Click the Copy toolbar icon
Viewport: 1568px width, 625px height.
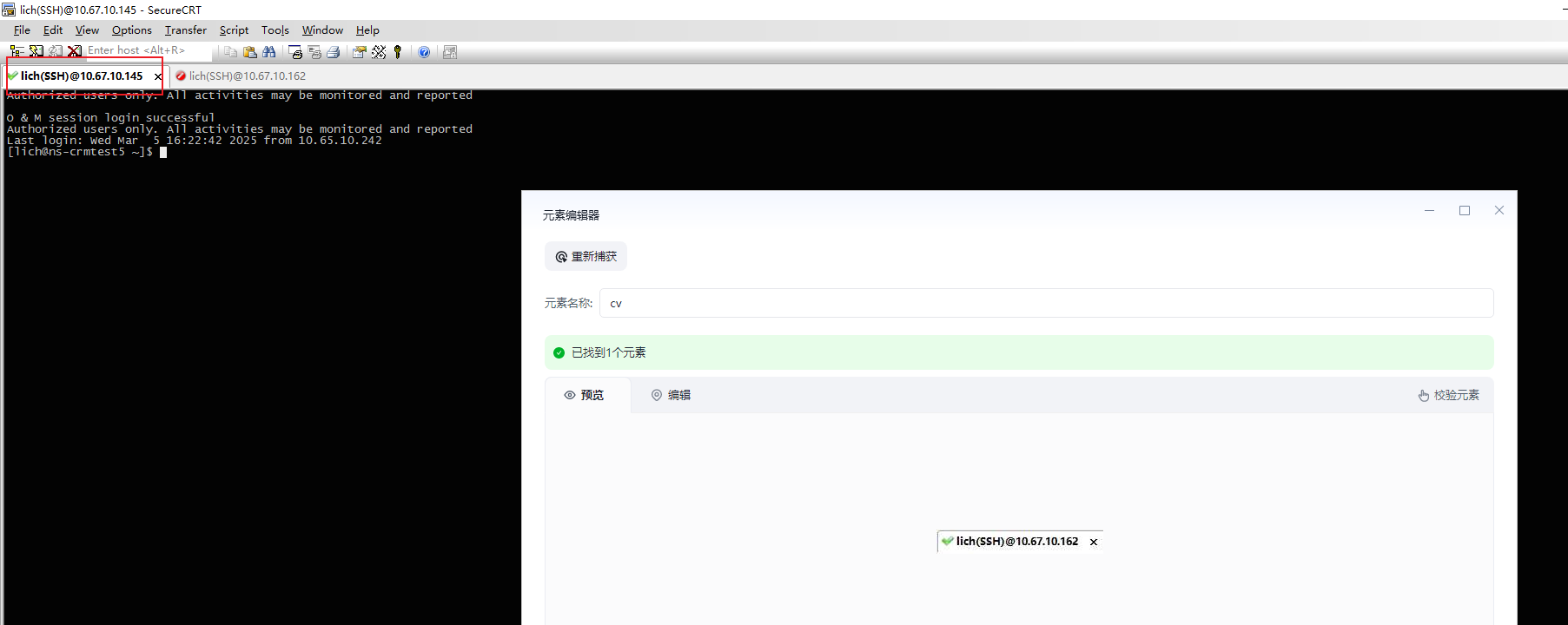coord(230,52)
